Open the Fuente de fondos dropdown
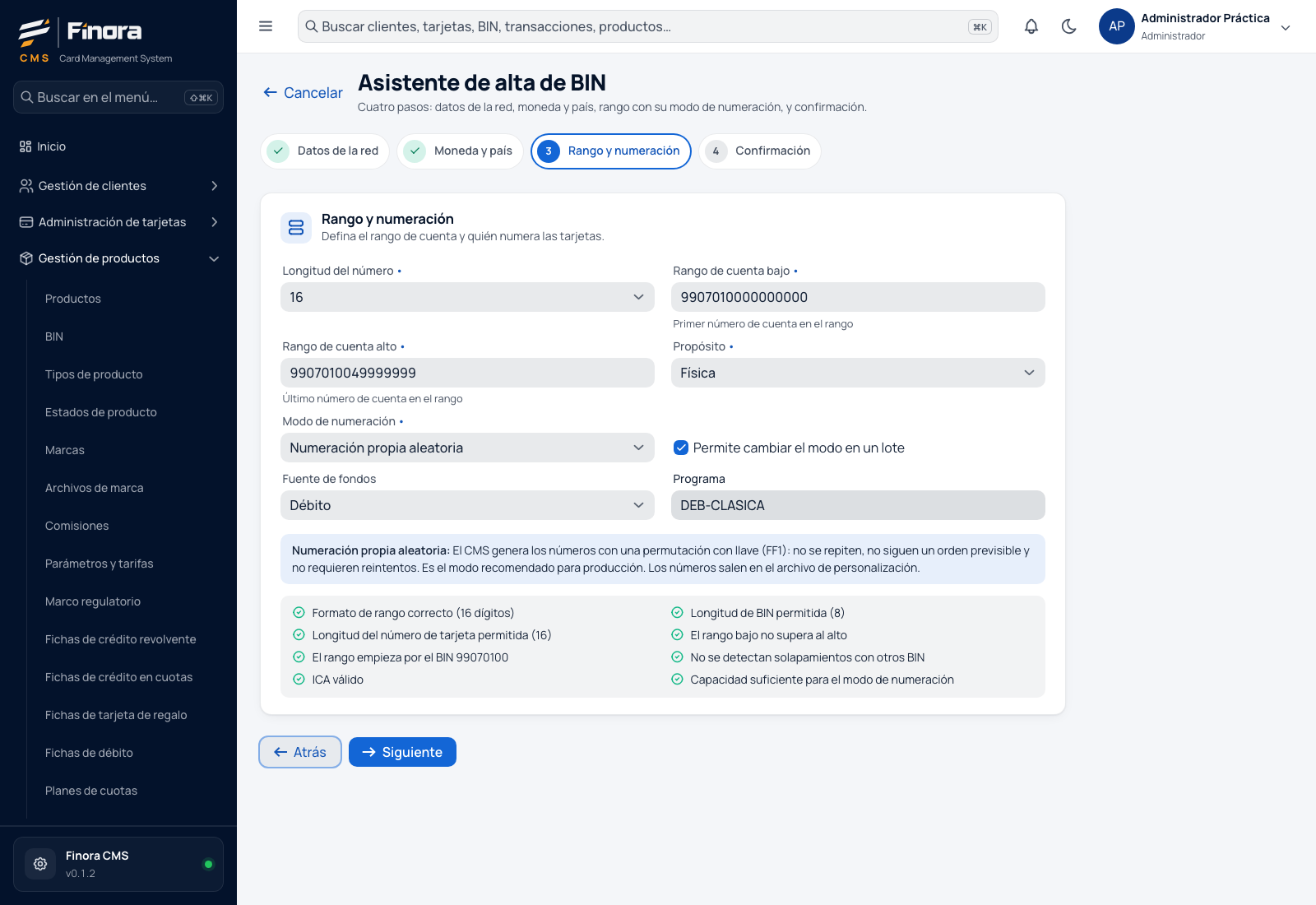The width and height of the screenshot is (1316, 905). [x=467, y=505]
